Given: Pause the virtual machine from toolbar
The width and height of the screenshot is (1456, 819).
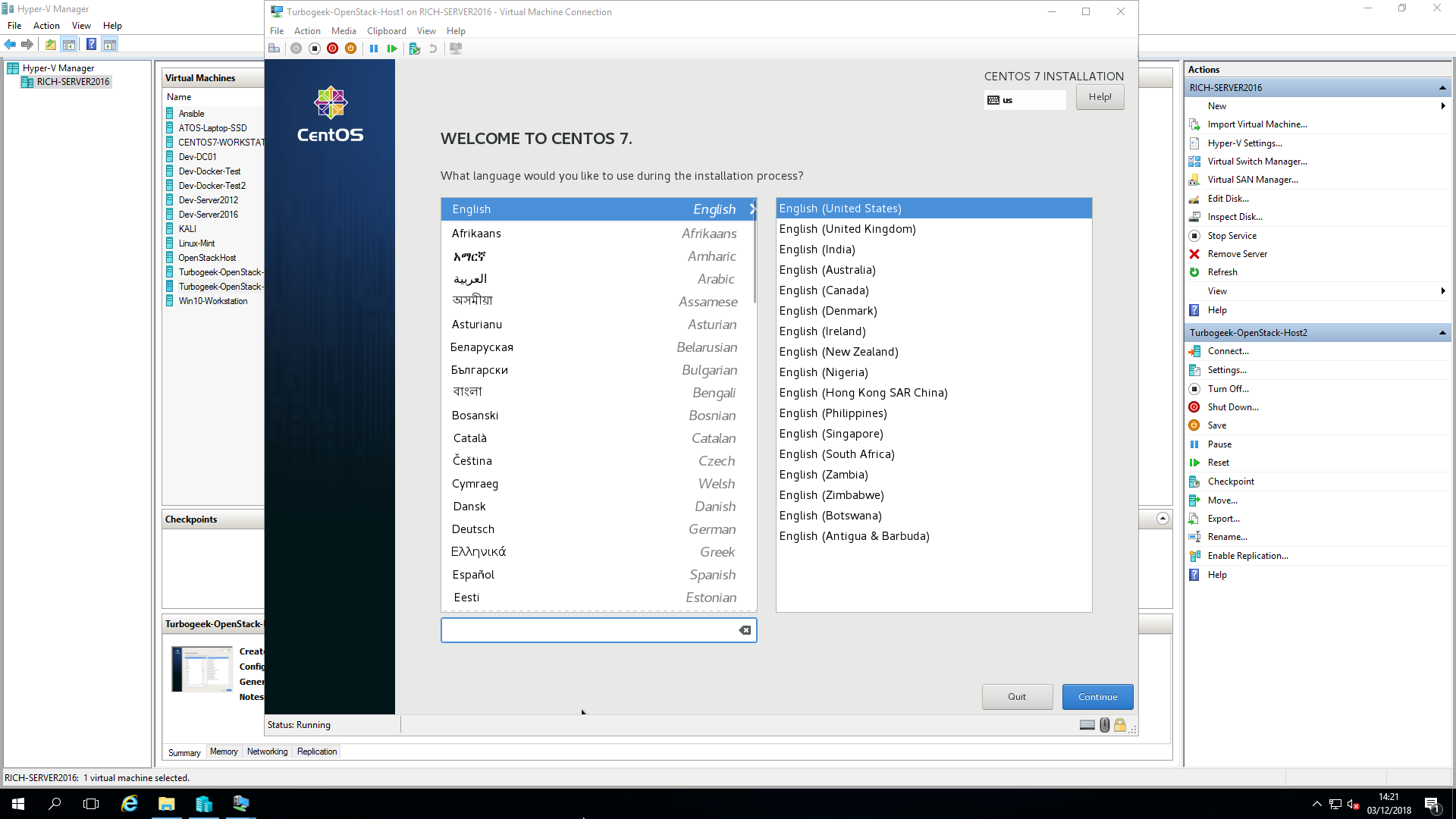Looking at the screenshot, I should (x=374, y=49).
